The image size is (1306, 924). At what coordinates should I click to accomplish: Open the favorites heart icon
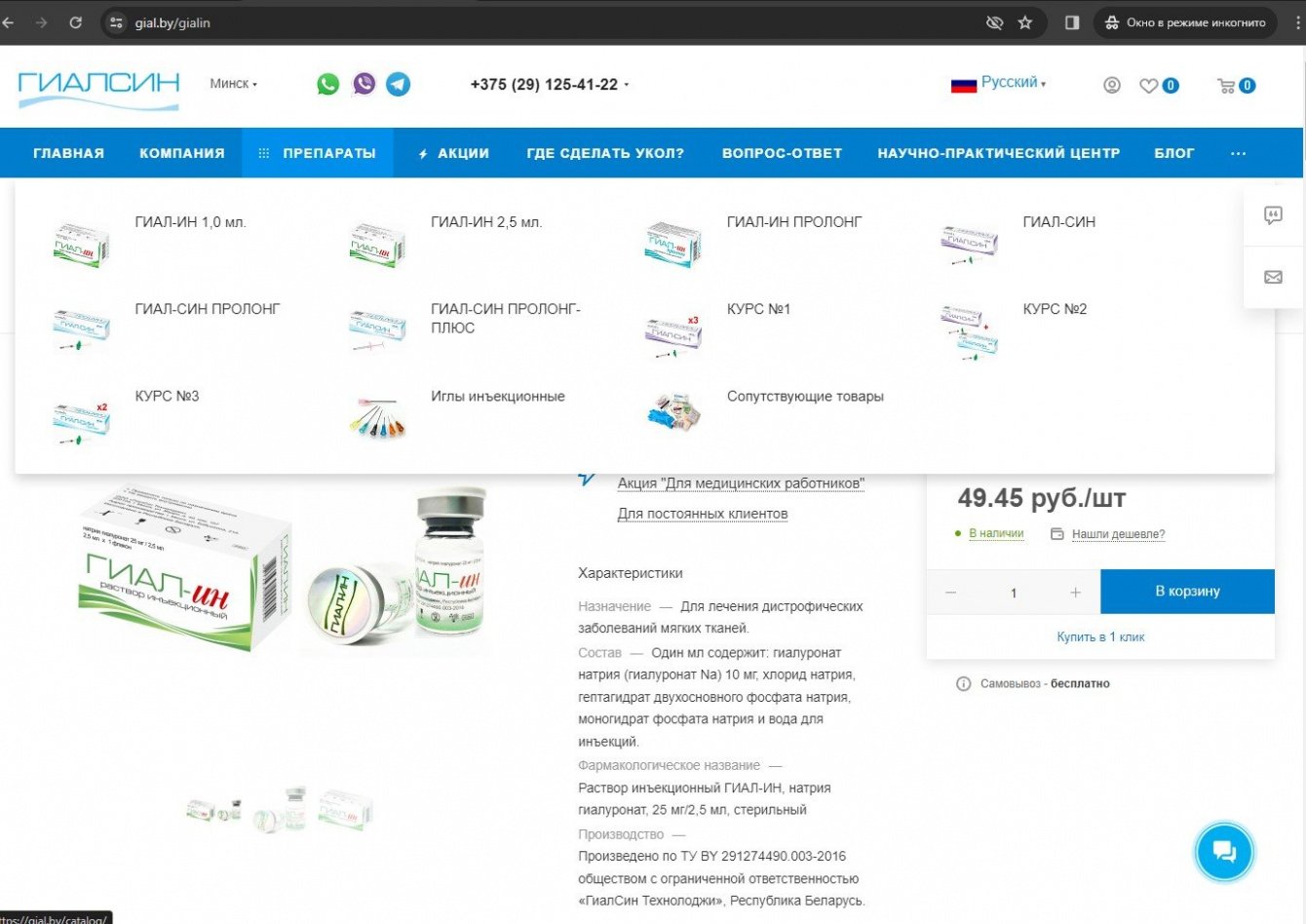pyautogui.click(x=1149, y=85)
